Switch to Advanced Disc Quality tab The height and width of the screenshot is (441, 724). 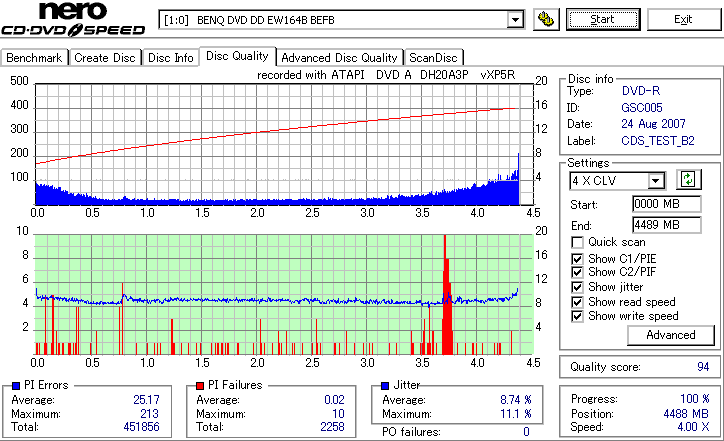pyautogui.click(x=339, y=58)
